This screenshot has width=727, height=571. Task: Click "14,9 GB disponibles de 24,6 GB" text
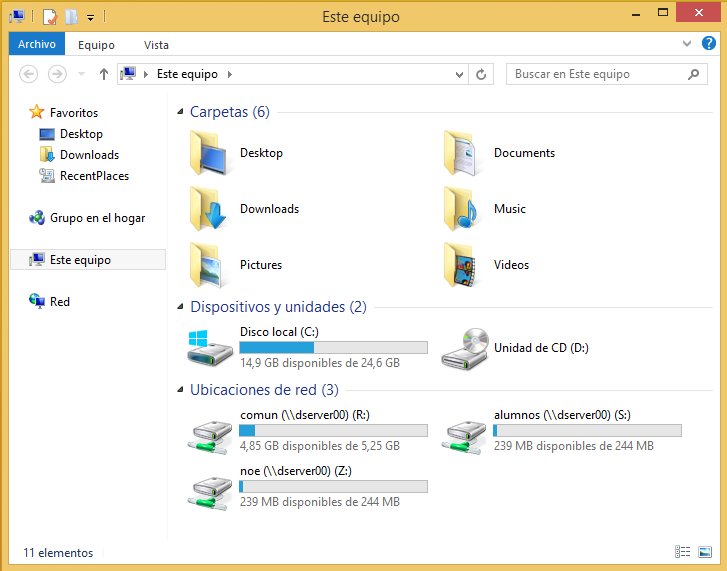tap(320, 363)
